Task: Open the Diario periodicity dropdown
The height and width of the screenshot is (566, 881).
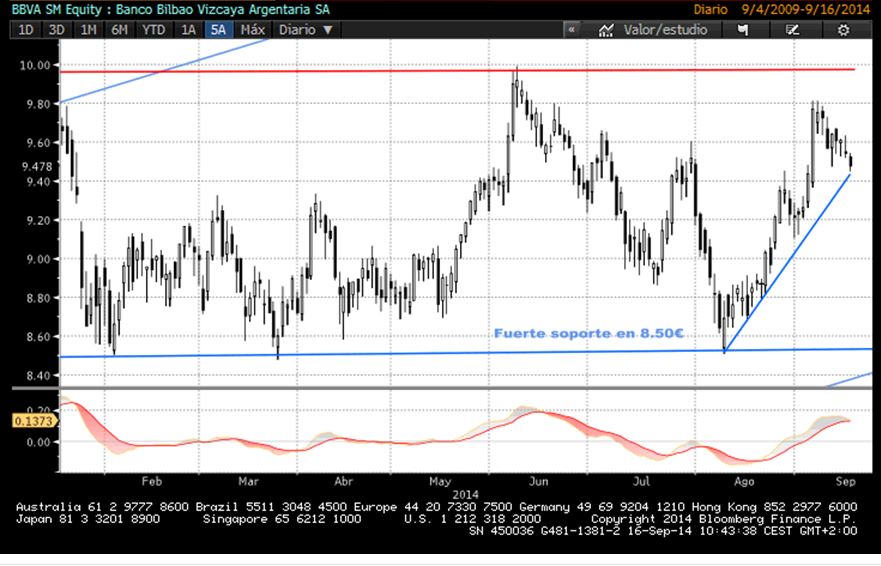Action: [x=306, y=30]
